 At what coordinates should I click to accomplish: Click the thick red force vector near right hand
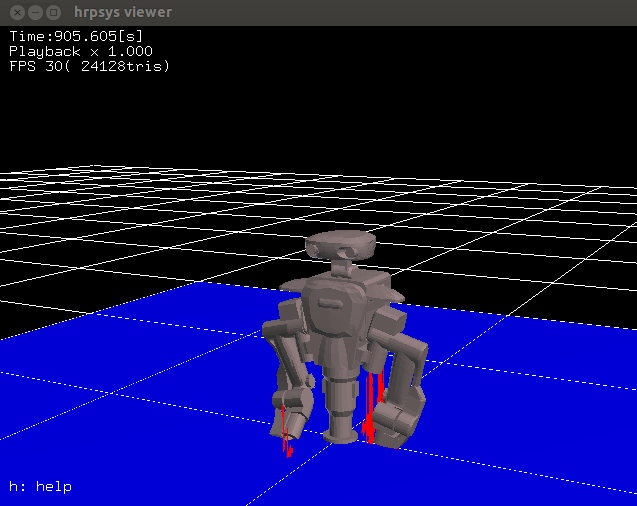tap(368, 410)
